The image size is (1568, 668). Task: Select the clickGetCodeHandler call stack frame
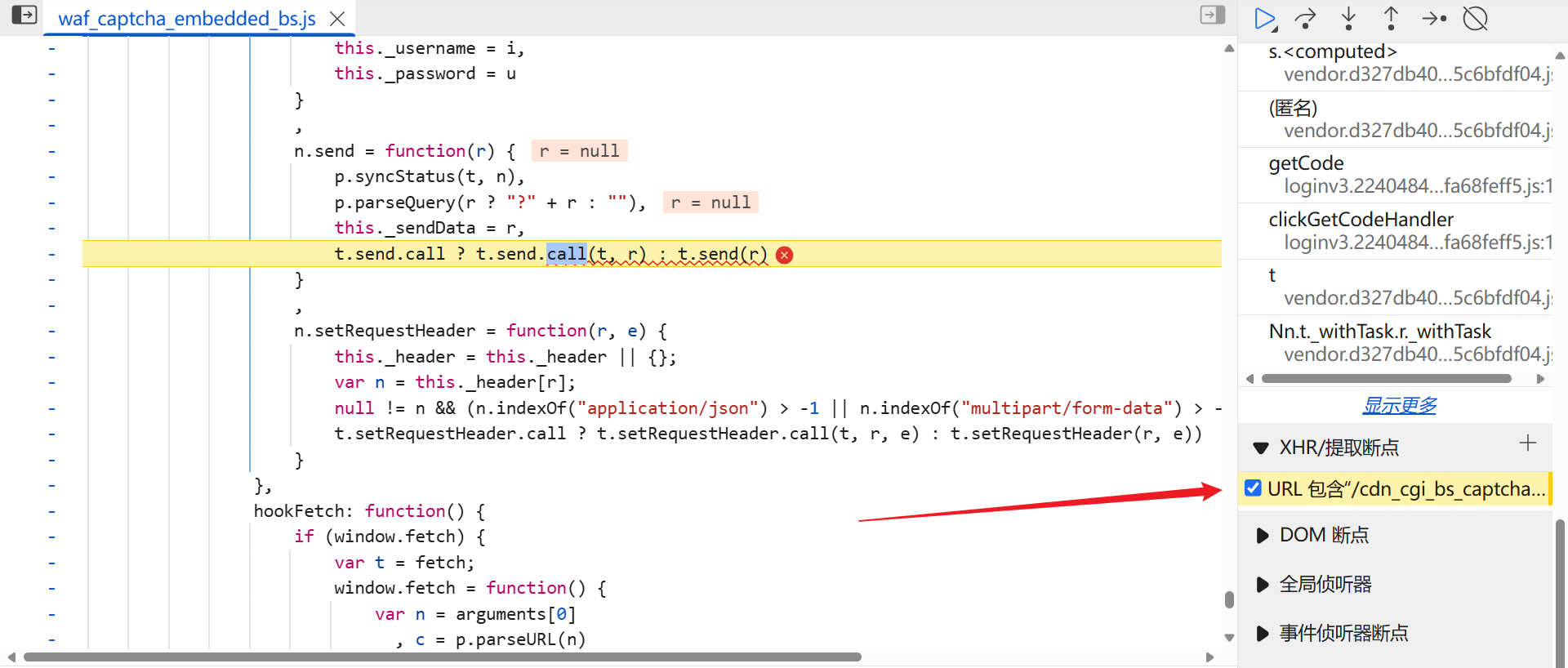[1395, 231]
